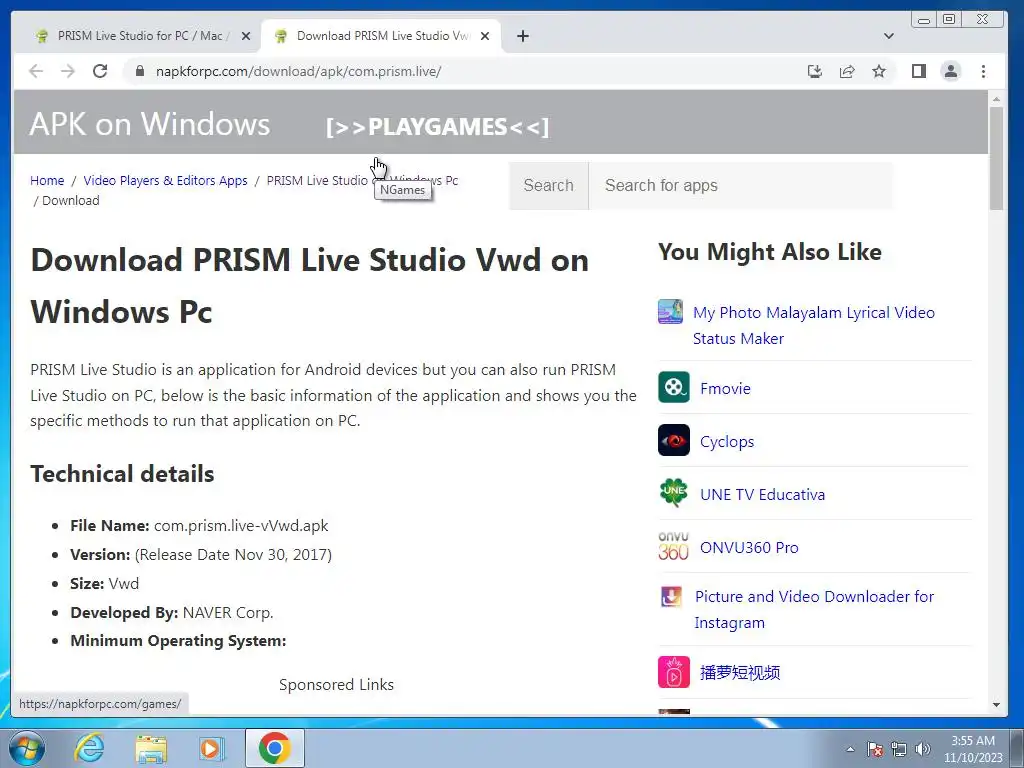Open the UNE TV Educativa link
The width and height of the screenshot is (1024, 768).
point(762,494)
